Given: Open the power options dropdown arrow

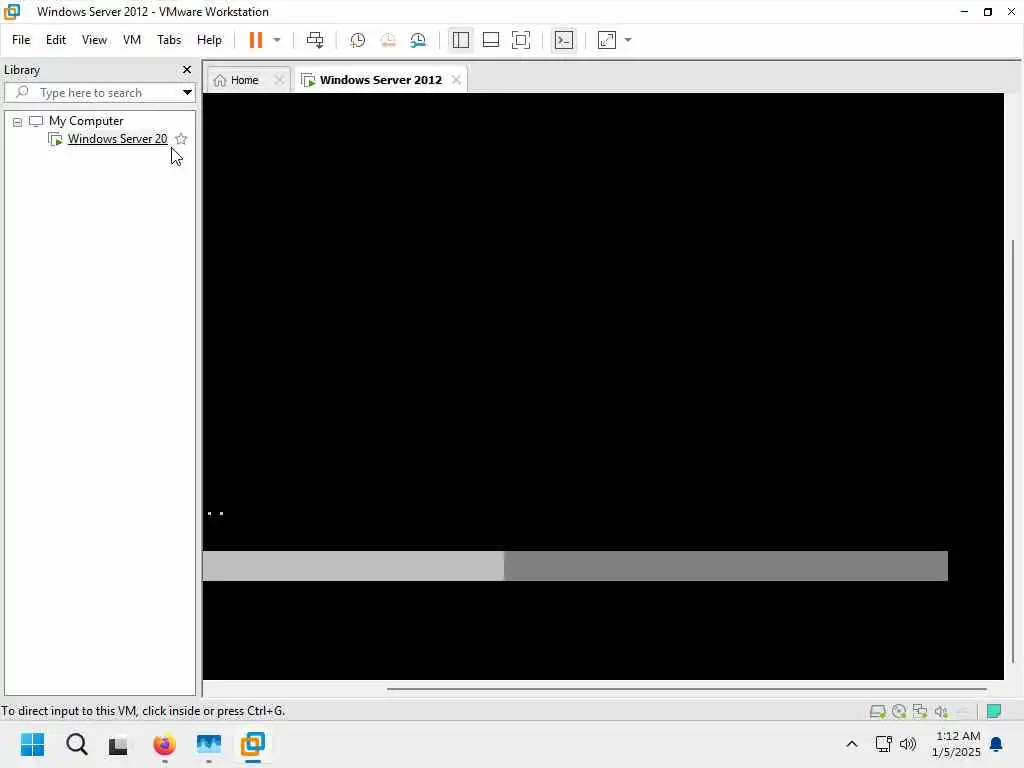Looking at the screenshot, I should pyautogui.click(x=277, y=40).
